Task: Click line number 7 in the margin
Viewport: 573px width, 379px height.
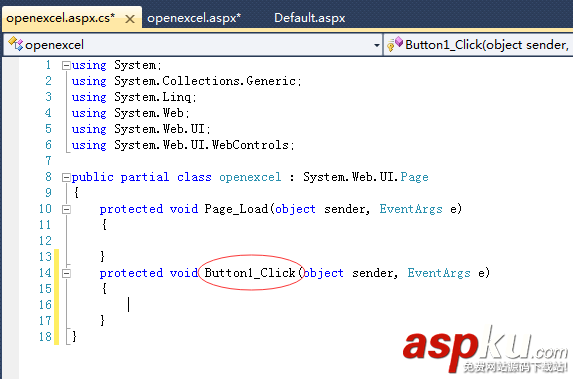Action: pos(48,161)
